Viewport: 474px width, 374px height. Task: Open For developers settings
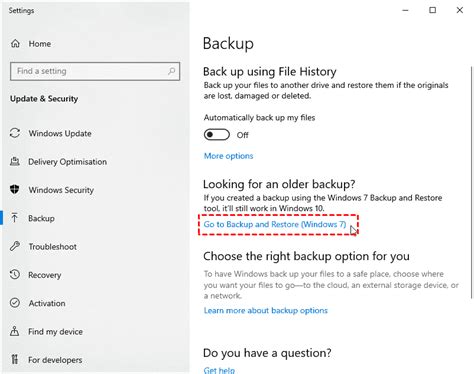pyautogui.click(x=55, y=360)
